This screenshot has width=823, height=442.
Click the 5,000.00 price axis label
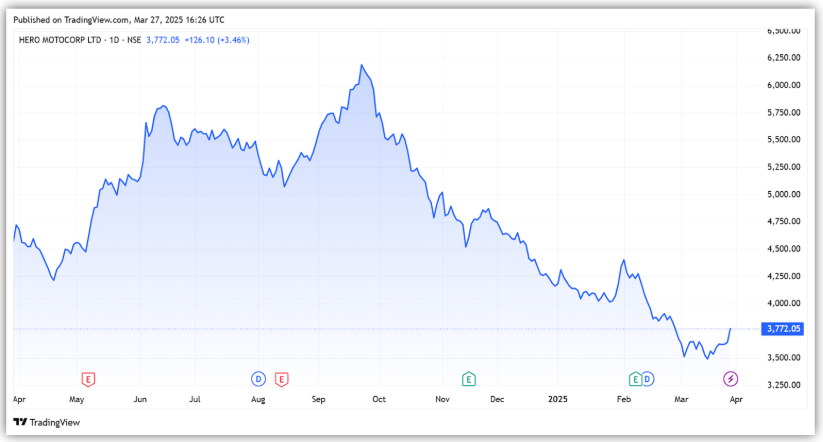[784, 194]
